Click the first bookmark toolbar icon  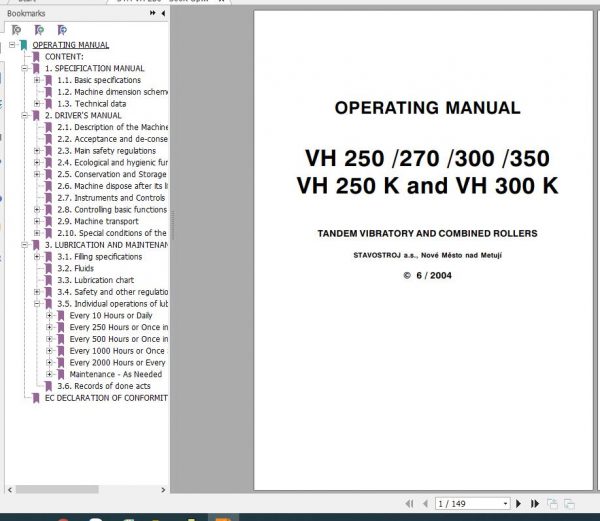(16, 30)
